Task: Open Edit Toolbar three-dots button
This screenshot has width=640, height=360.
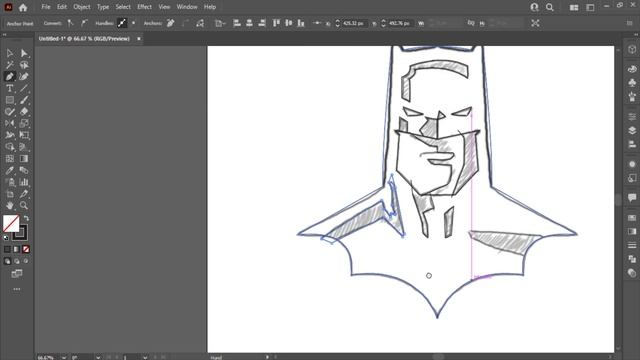Action: point(17,289)
